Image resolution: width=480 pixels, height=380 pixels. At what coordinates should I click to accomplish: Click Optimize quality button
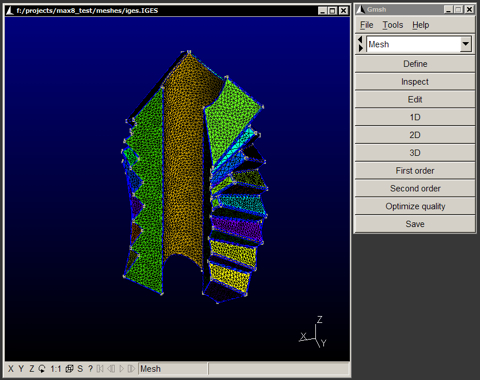point(415,206)
